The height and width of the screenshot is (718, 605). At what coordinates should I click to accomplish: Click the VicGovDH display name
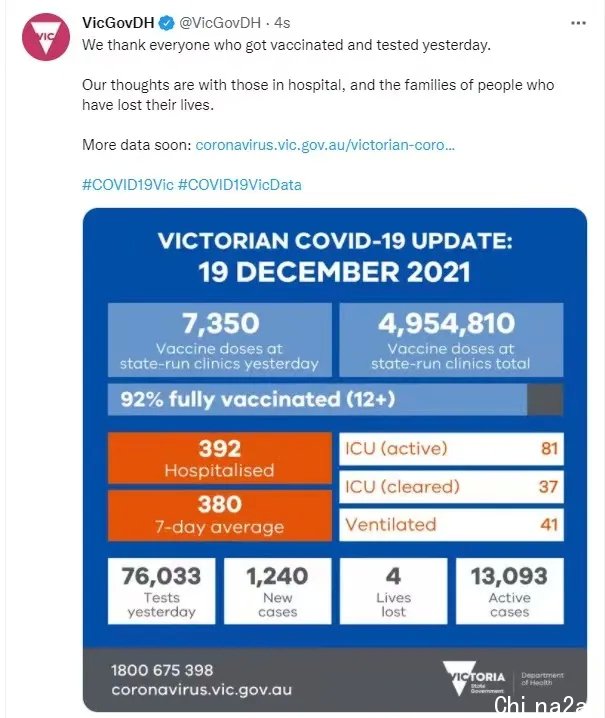click(118, 23)
